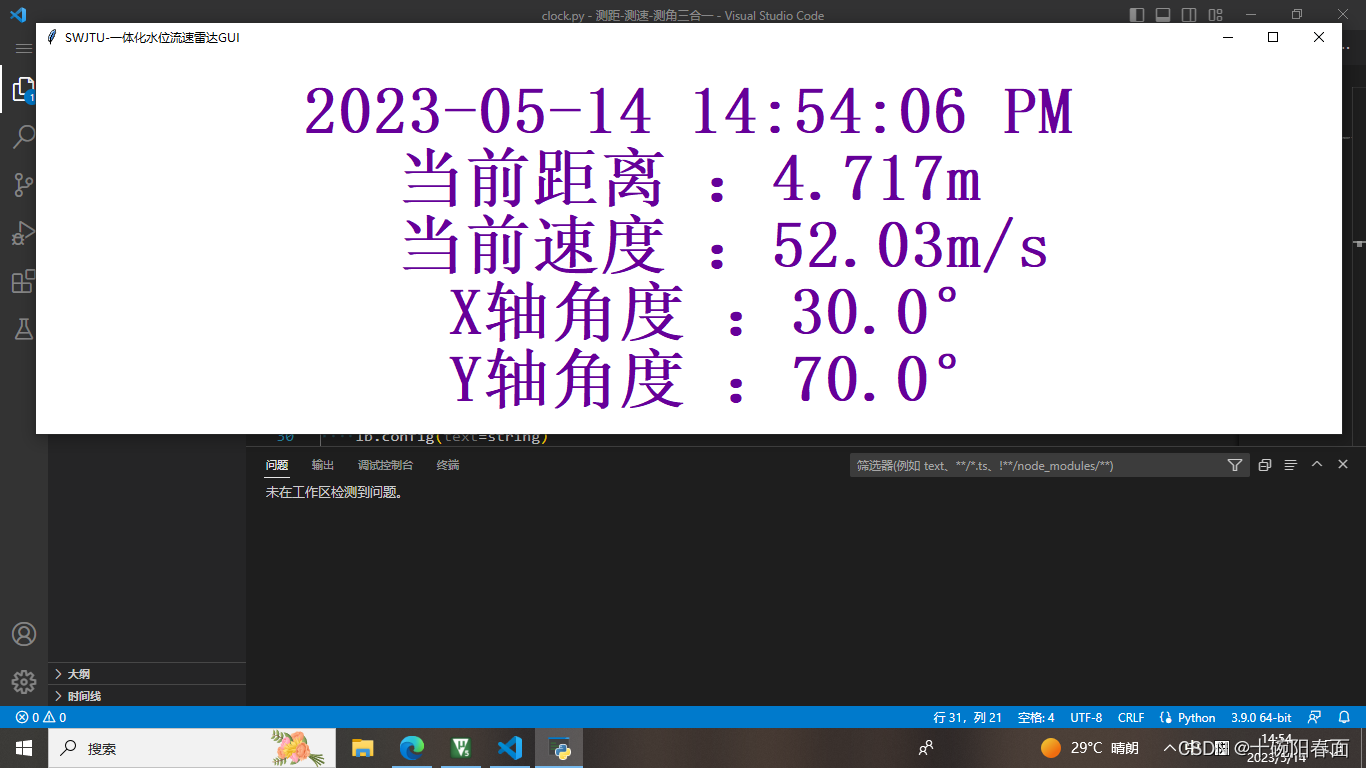
Task: Switch to the 输出 panel tab
Action: 322,464
